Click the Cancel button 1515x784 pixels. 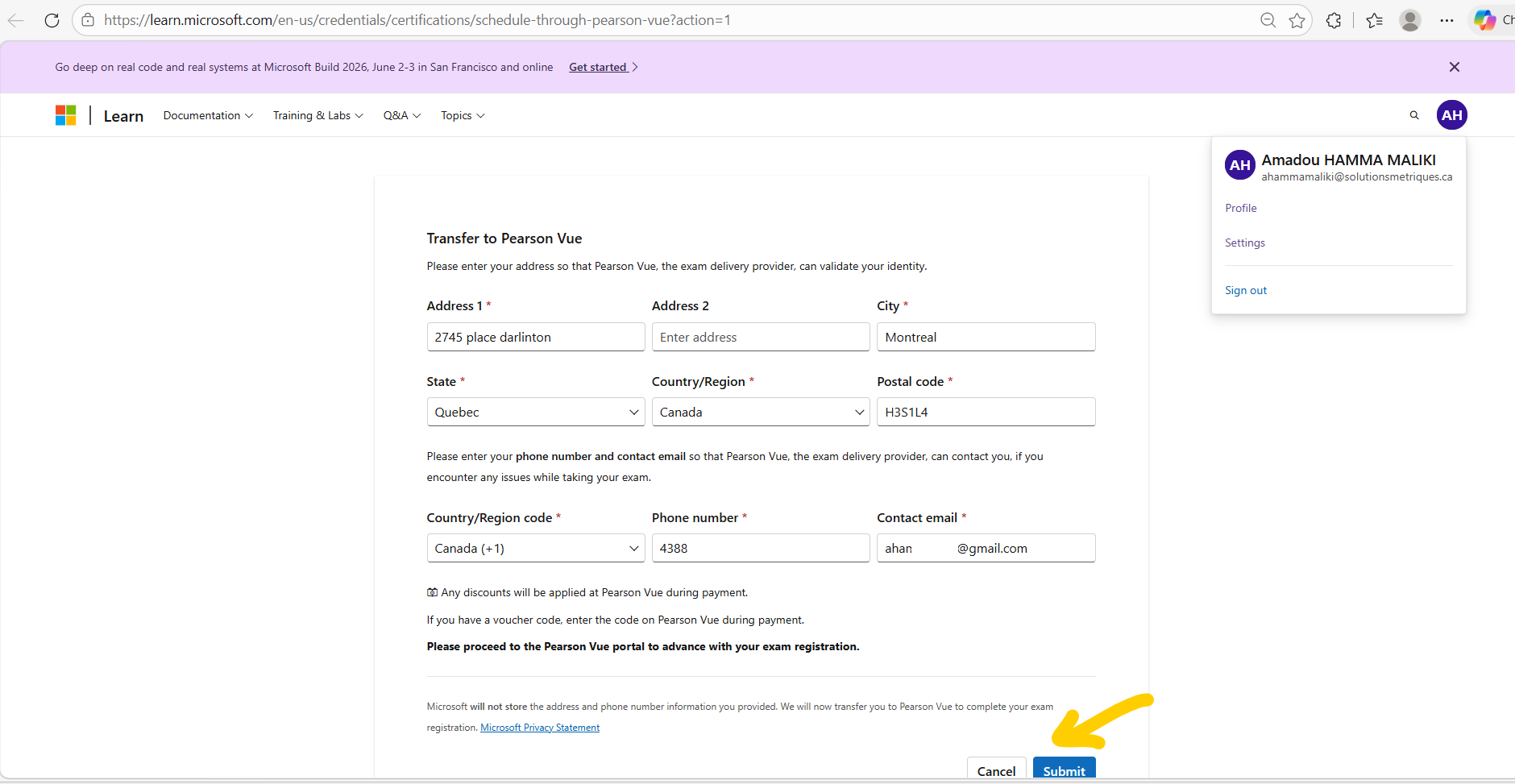[997, 769]
